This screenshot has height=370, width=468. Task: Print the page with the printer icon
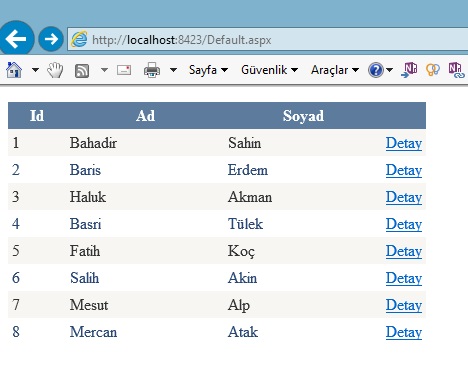tap(152, 70)
